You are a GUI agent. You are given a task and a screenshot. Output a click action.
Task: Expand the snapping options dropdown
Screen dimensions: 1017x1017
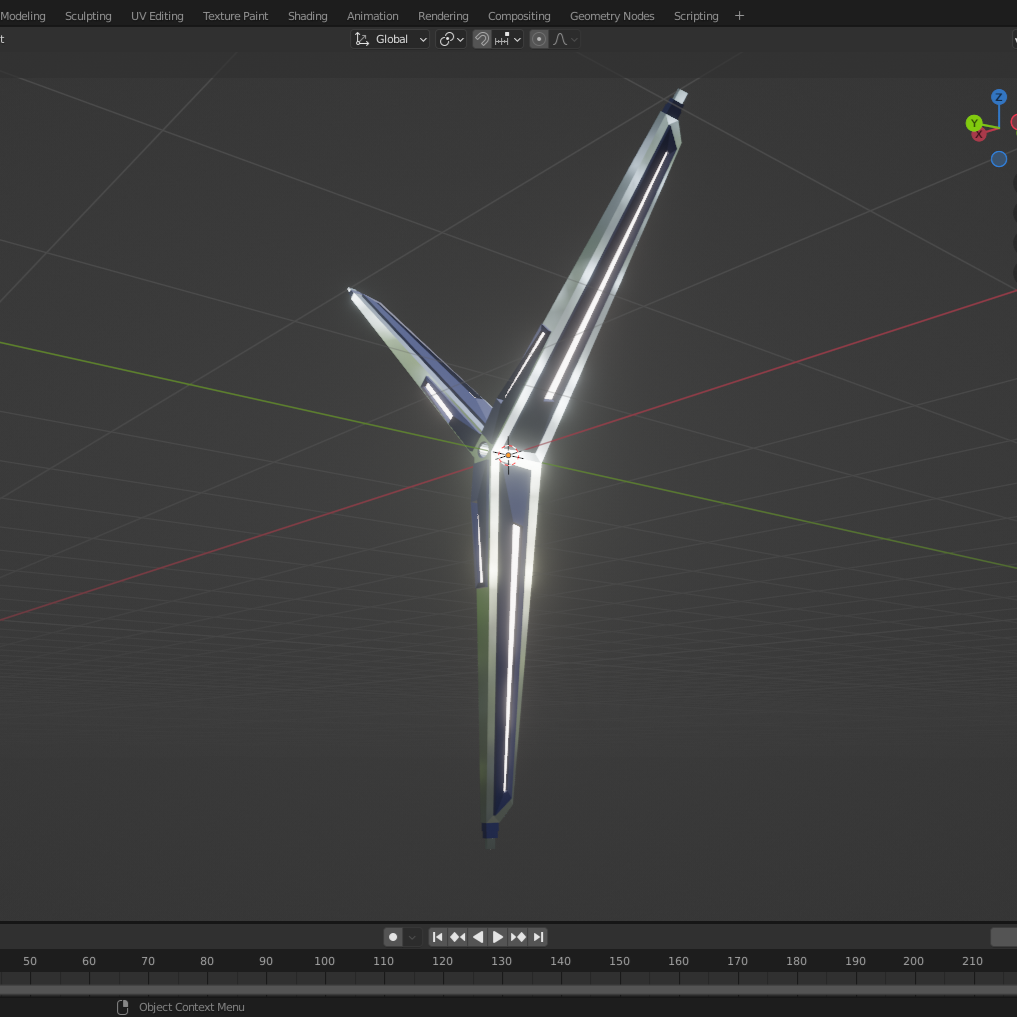509,39
